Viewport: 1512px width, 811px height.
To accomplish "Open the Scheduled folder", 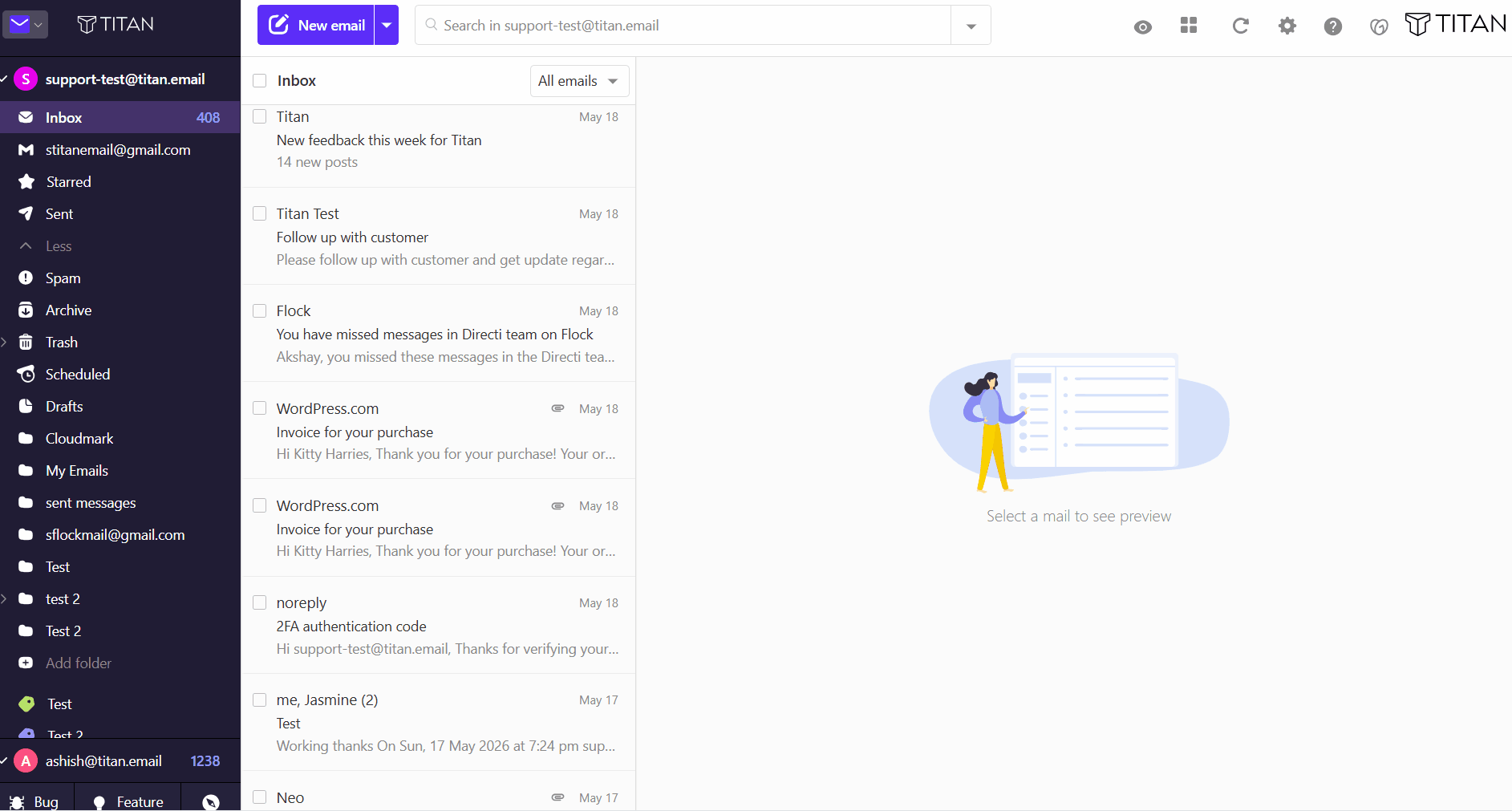I will point(120,375).
